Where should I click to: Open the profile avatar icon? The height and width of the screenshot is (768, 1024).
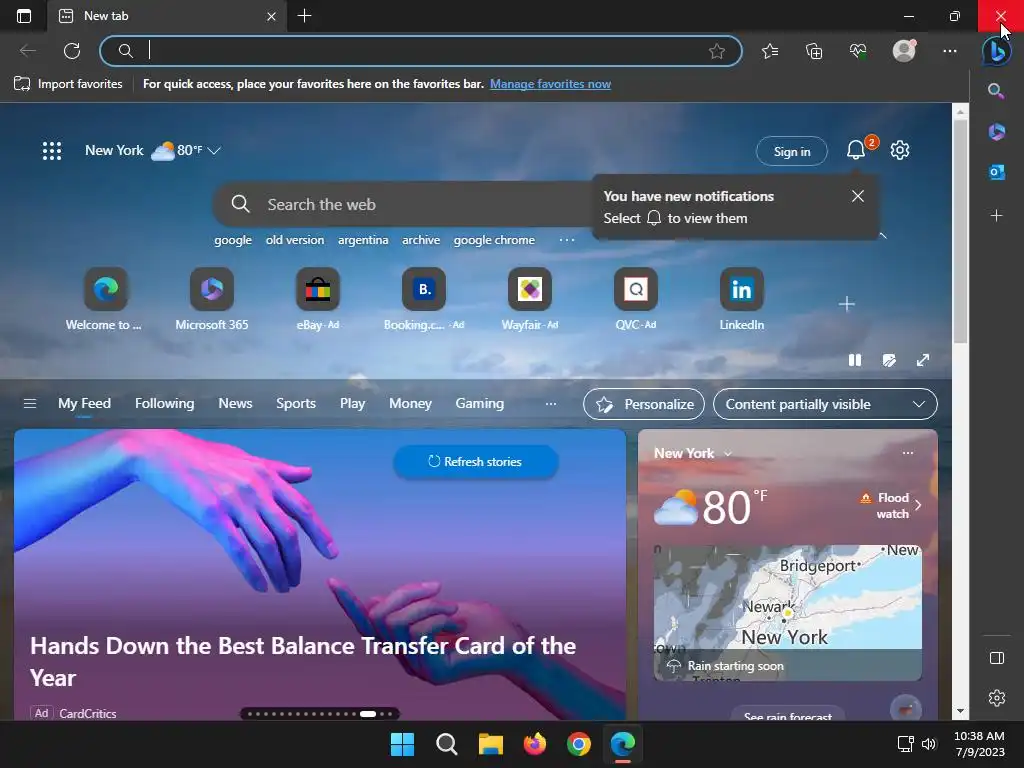coord(904,51)
